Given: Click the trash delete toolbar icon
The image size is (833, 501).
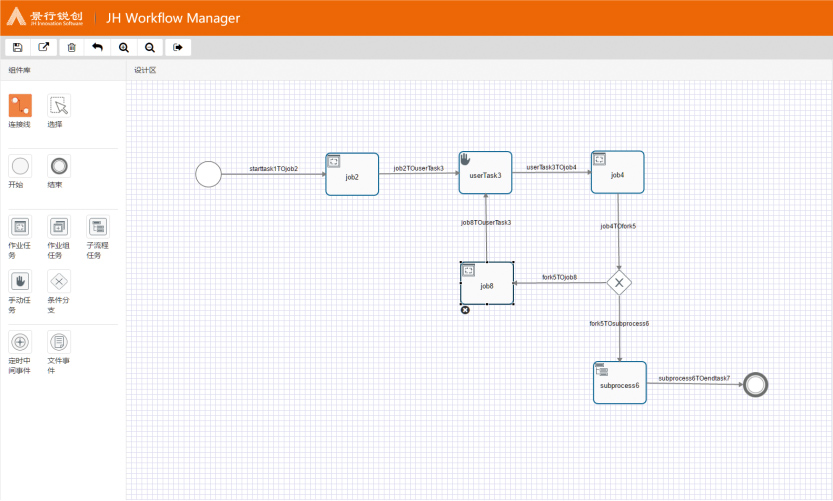Looking at the screenshot, I should coord(71,47).
